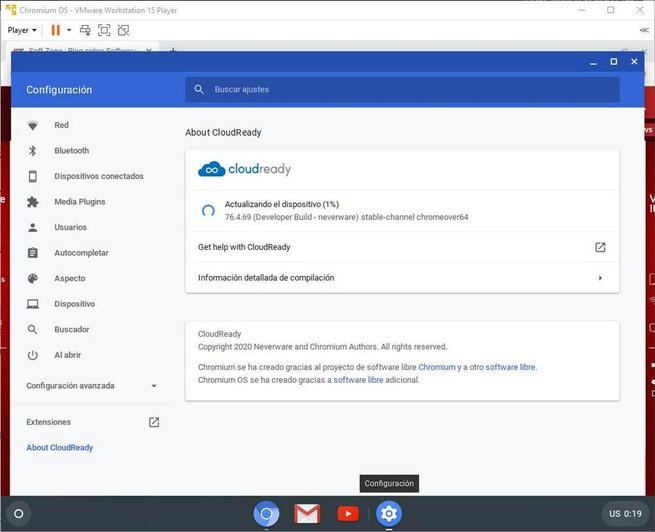Viewport: 655px width, 532px height.
Task: Open the VMware Player dropdown menu
Action: tap(22, 30)
